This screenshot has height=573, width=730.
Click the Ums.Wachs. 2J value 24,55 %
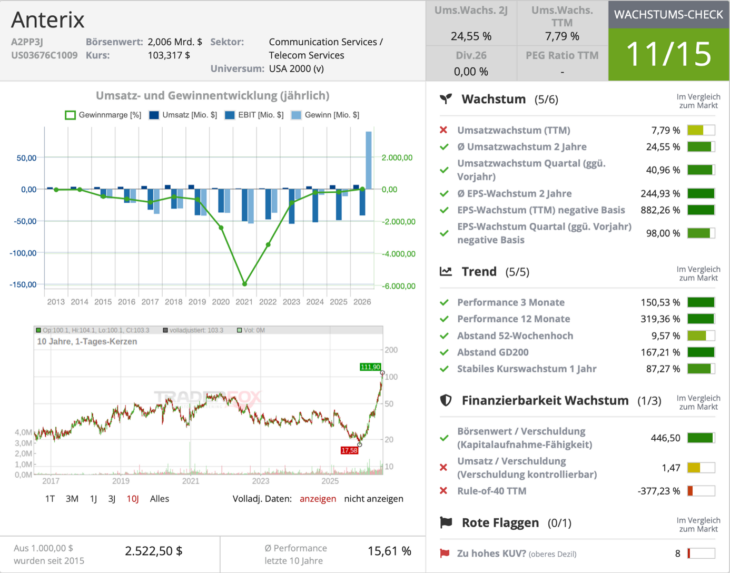click(471, 36)
